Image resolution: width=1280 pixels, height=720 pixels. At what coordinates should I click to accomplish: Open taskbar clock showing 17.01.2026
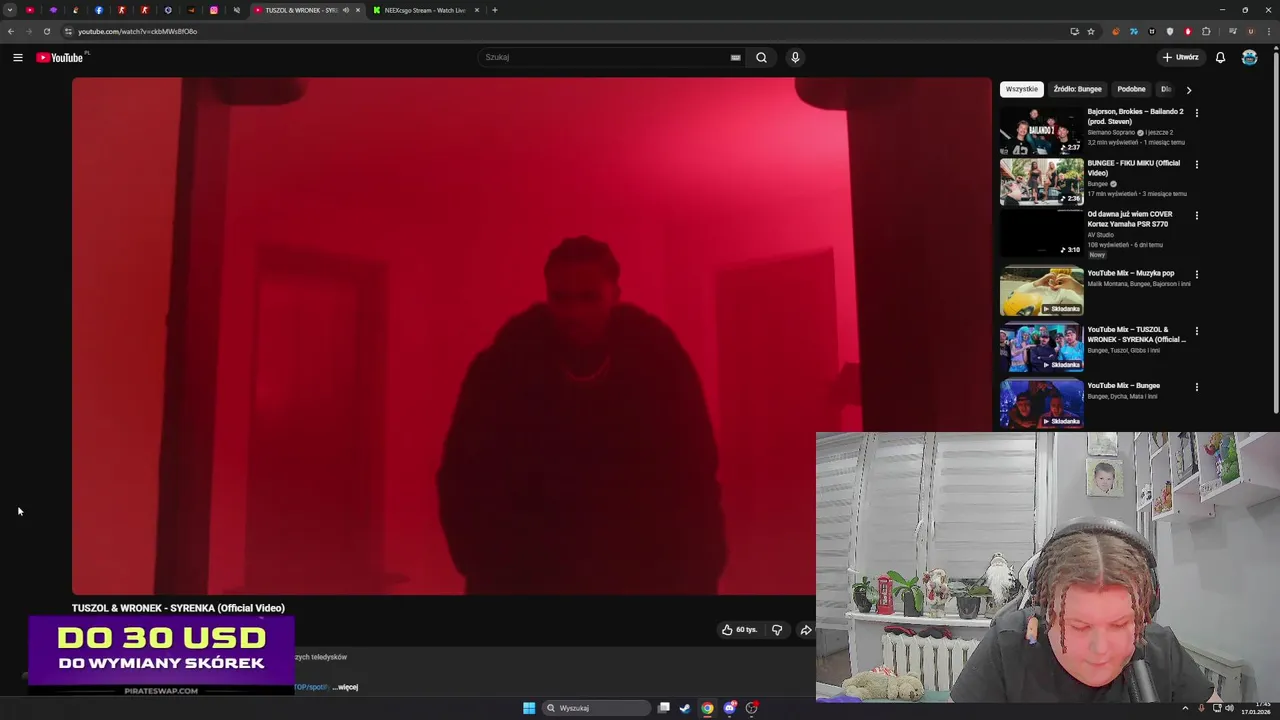pos(1256,708)
